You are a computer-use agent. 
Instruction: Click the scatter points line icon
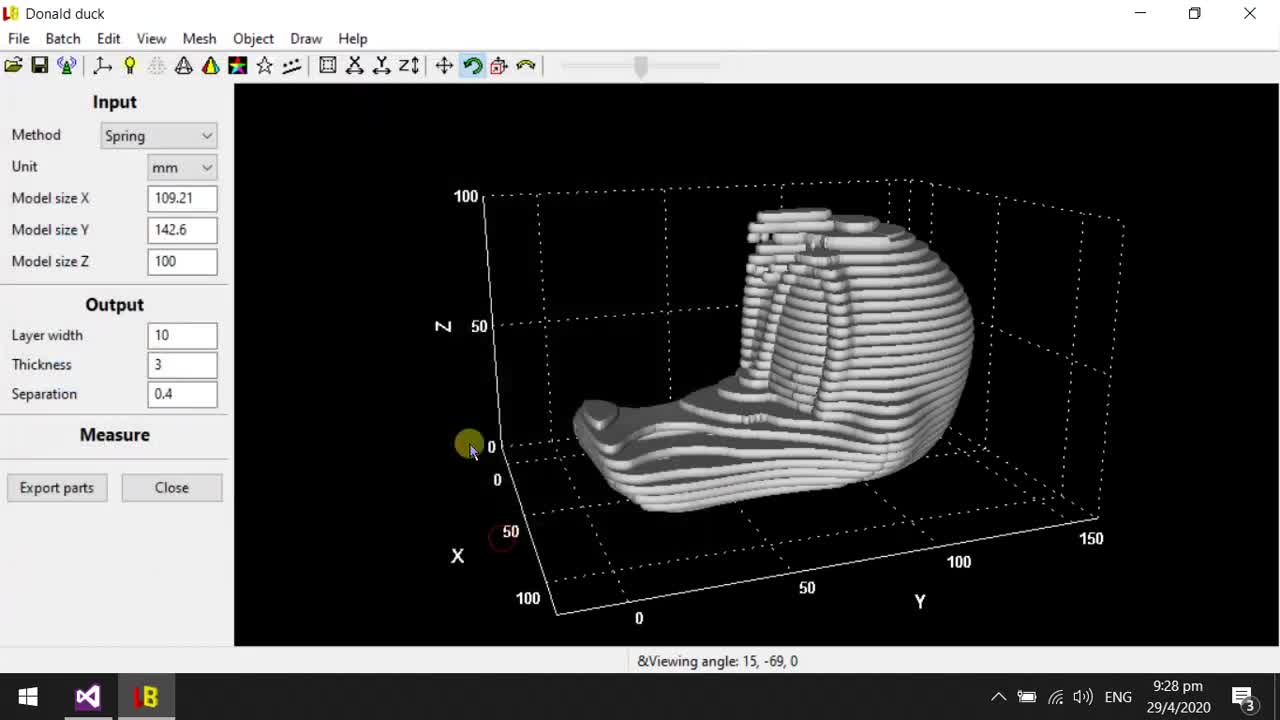[291, 66]
